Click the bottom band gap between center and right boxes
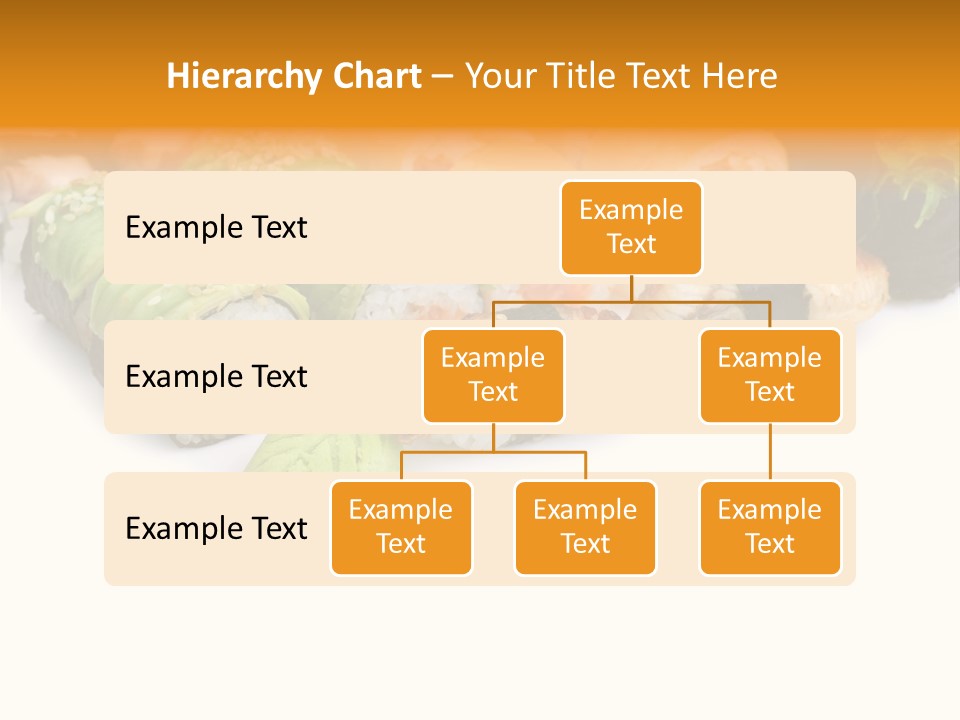 (677, 528)
